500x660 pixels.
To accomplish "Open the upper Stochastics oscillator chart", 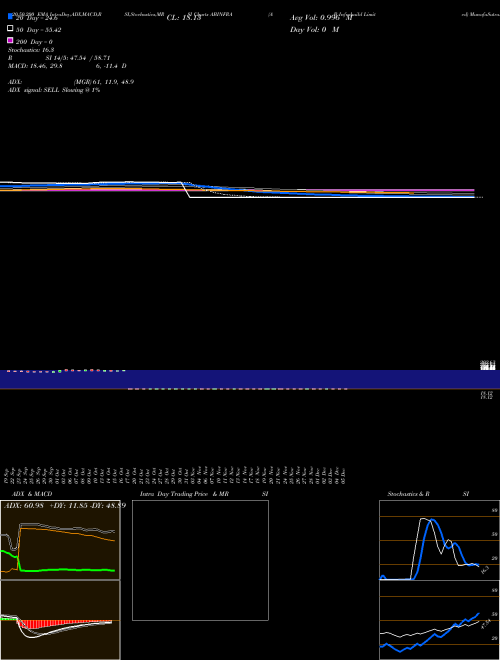I will click(439, 540).
